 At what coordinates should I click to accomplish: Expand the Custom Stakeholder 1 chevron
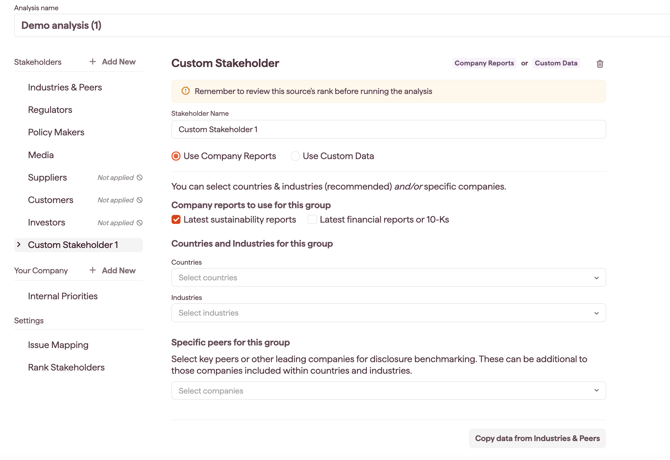(x=18, y=245)
